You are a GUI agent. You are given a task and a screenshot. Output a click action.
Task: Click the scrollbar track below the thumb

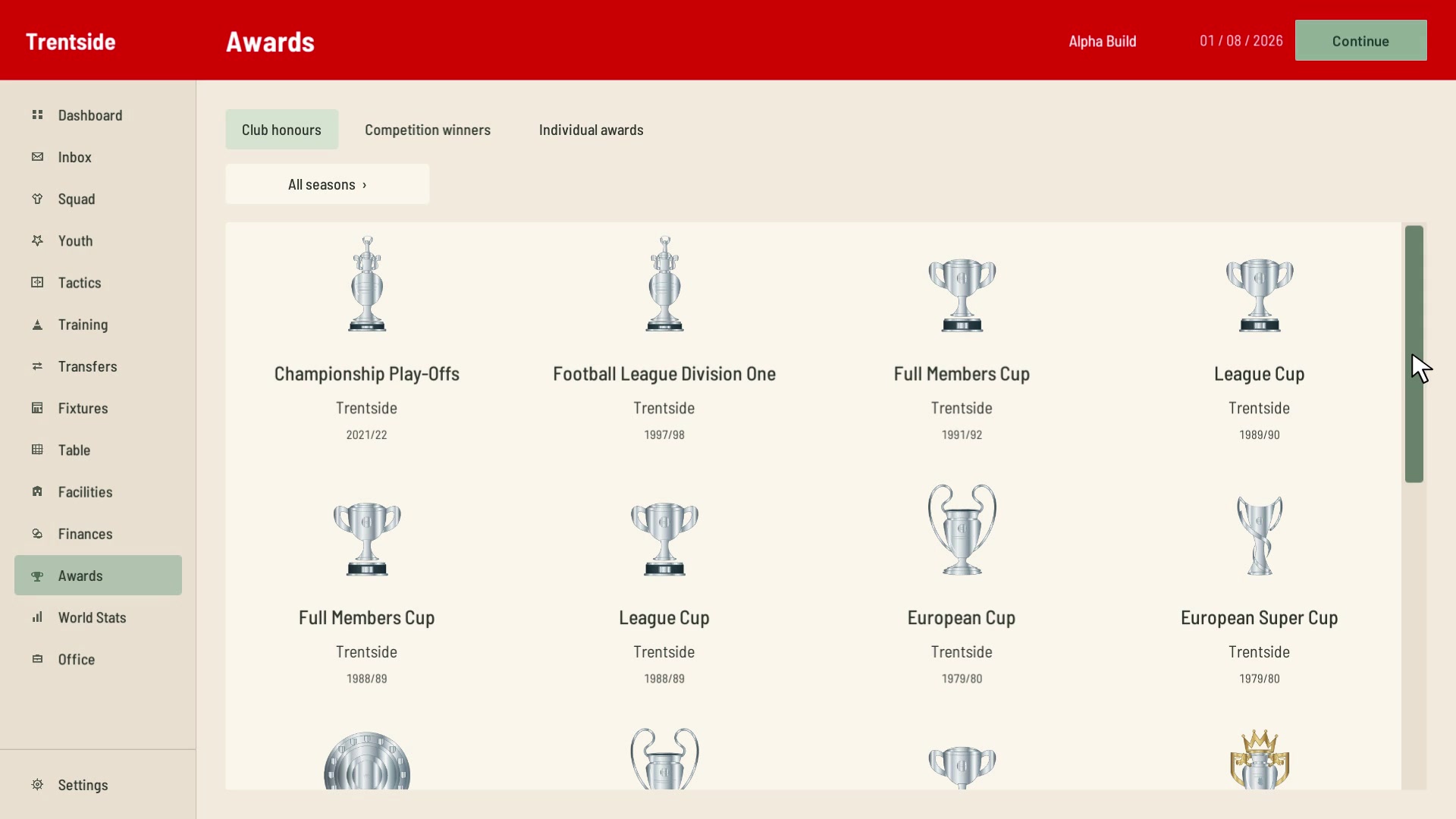[1414, 637]
